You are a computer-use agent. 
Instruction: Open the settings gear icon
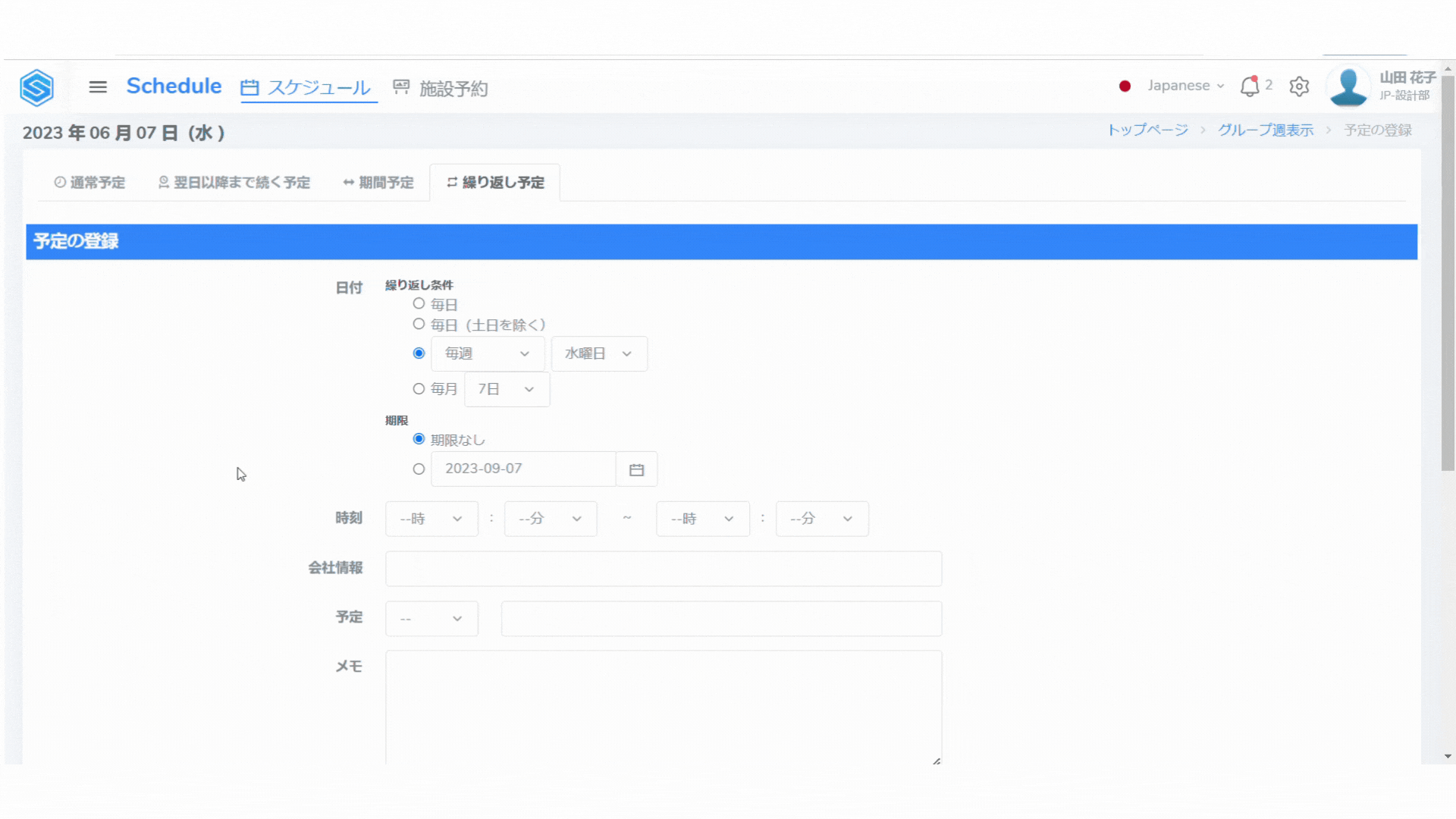point(1299,86)
